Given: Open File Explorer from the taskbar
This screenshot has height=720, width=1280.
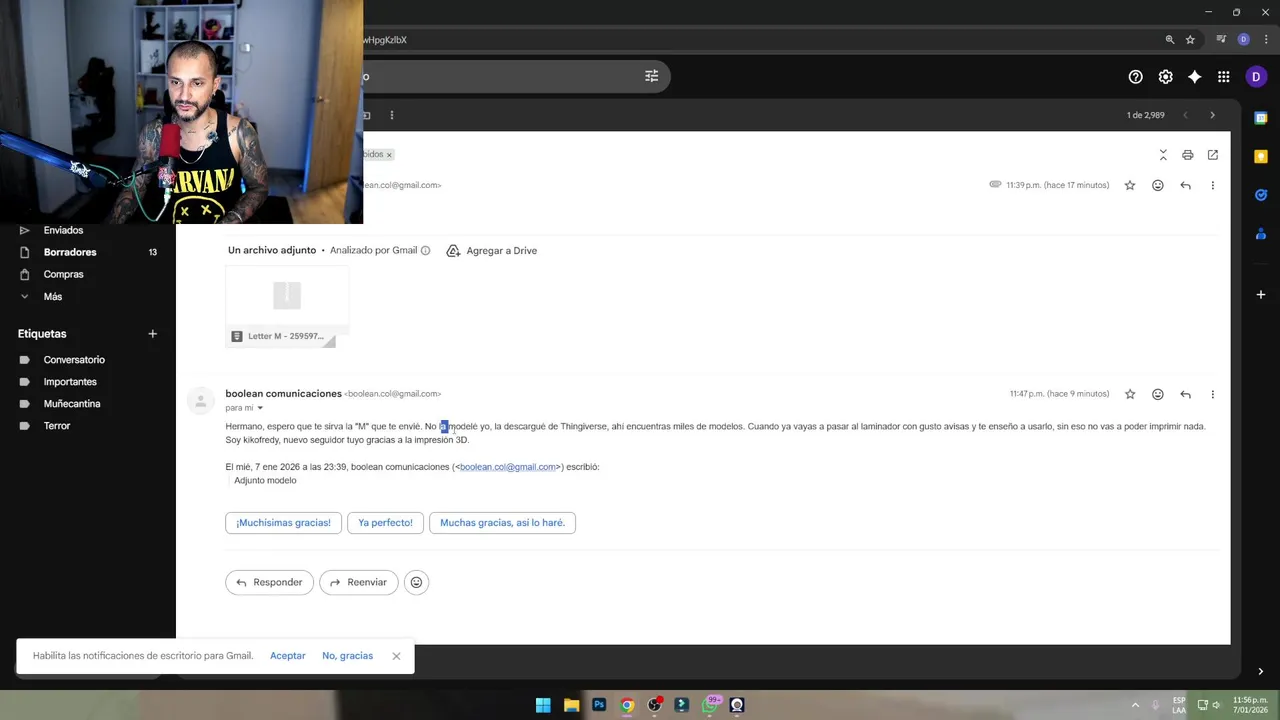Looking at the screenshot, I should pyautogui.click(x=571, y=705).
